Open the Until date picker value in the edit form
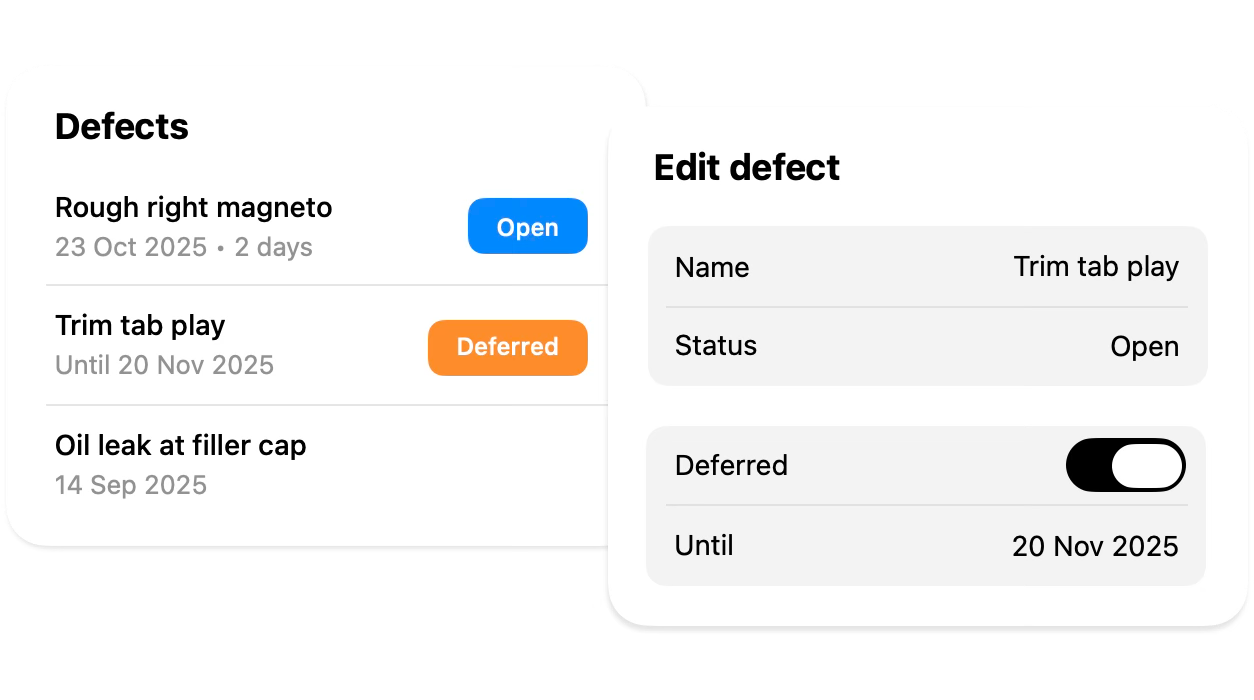The height and width of the screenshot is (700, 1254). (x=1095, y=546)
